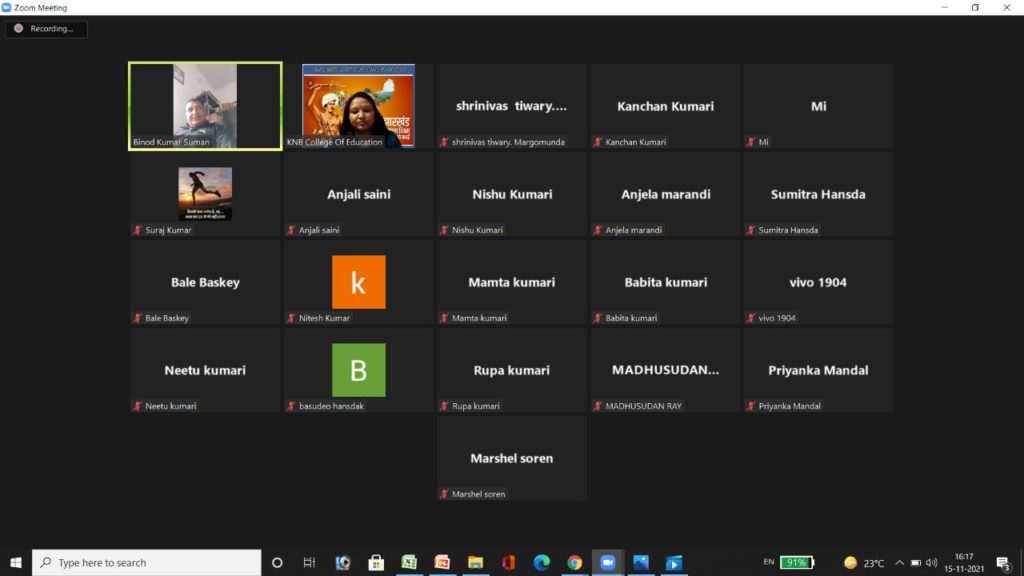
Task: Open Zoom from the Windows taskbar
Action: [x=607, y=562]
